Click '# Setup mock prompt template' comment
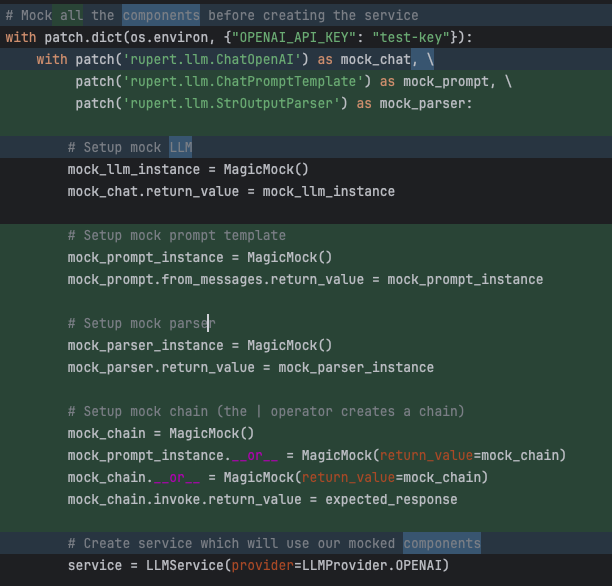 [177, 235]
